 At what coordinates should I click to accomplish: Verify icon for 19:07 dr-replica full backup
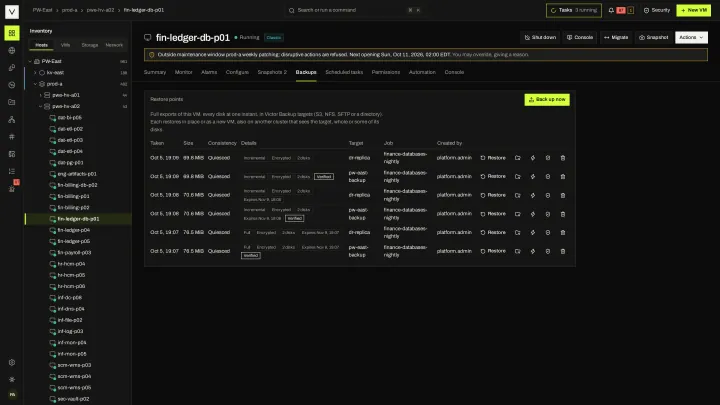[x=548, y=232]
